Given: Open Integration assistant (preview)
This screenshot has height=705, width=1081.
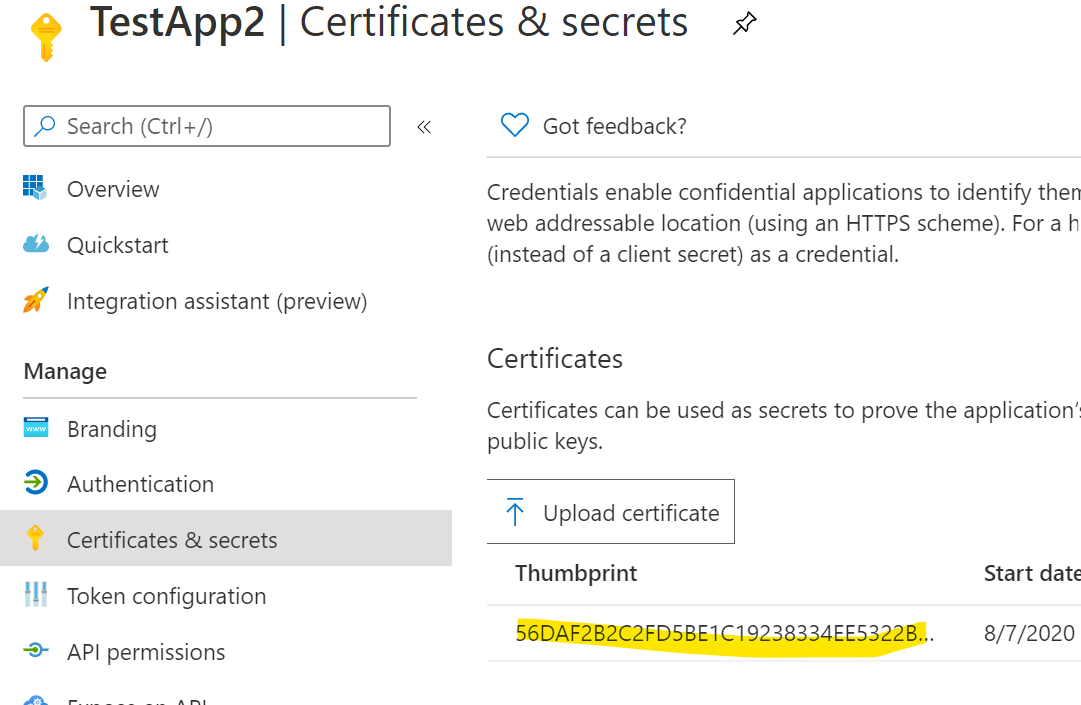Looking at the screenshot, I should [217, 301].
